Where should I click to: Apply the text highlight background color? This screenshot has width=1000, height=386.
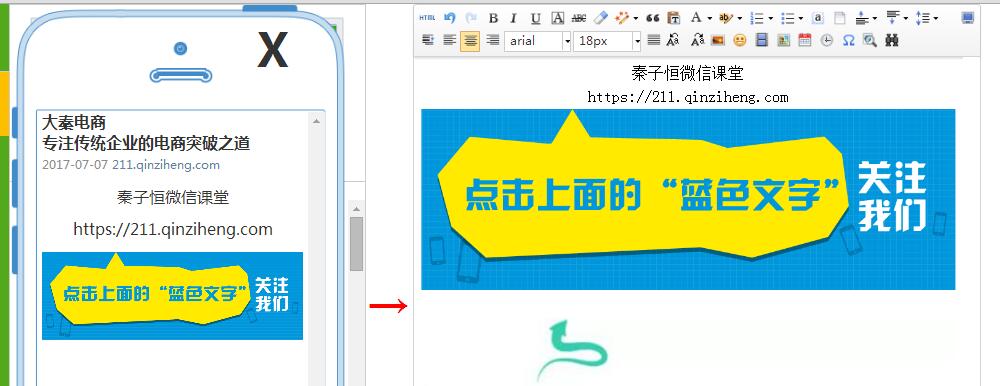click(726, 18)
